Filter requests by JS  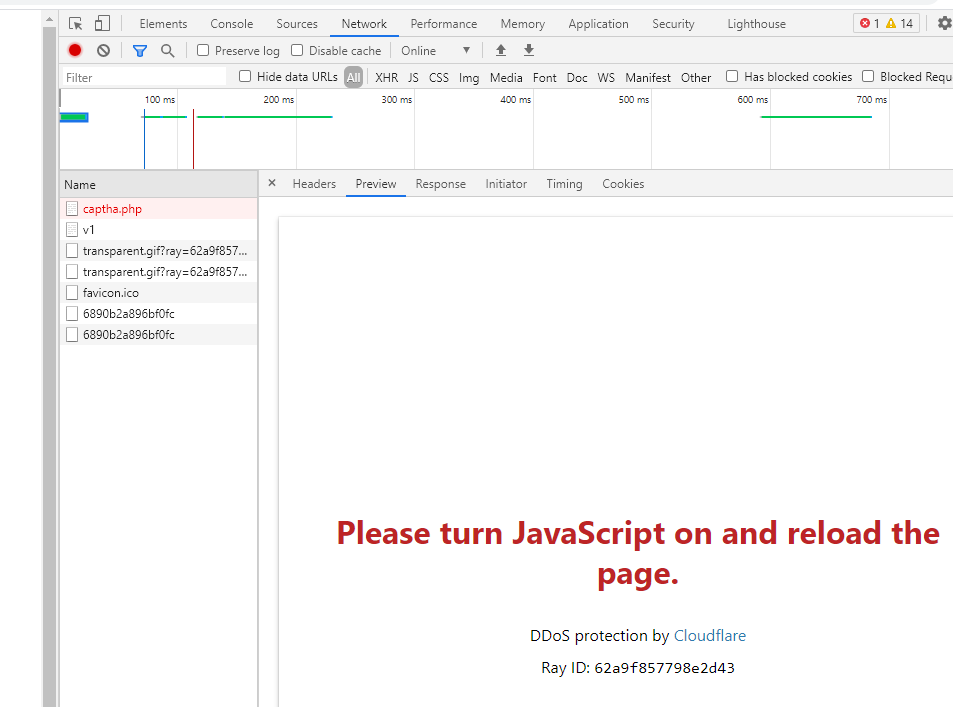point(413,77)
